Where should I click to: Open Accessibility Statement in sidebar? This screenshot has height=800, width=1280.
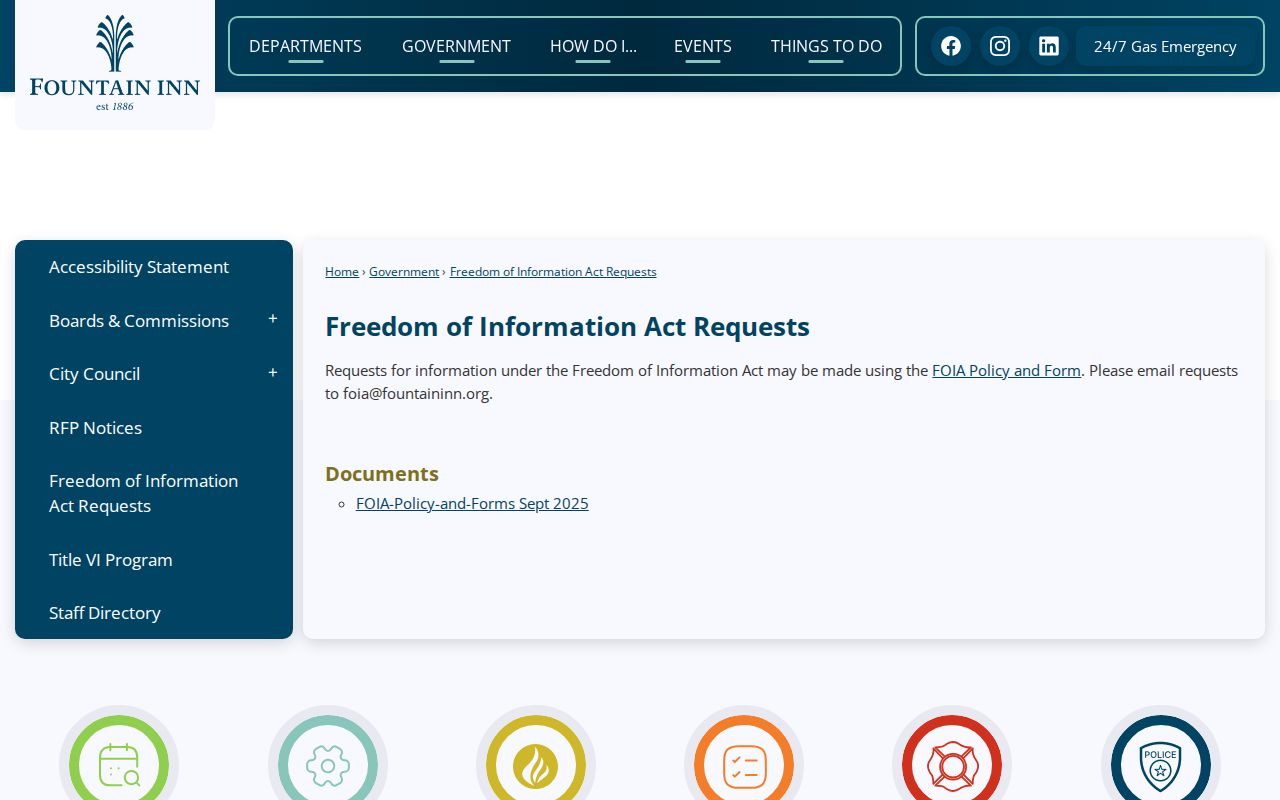[x=139, y=267]
